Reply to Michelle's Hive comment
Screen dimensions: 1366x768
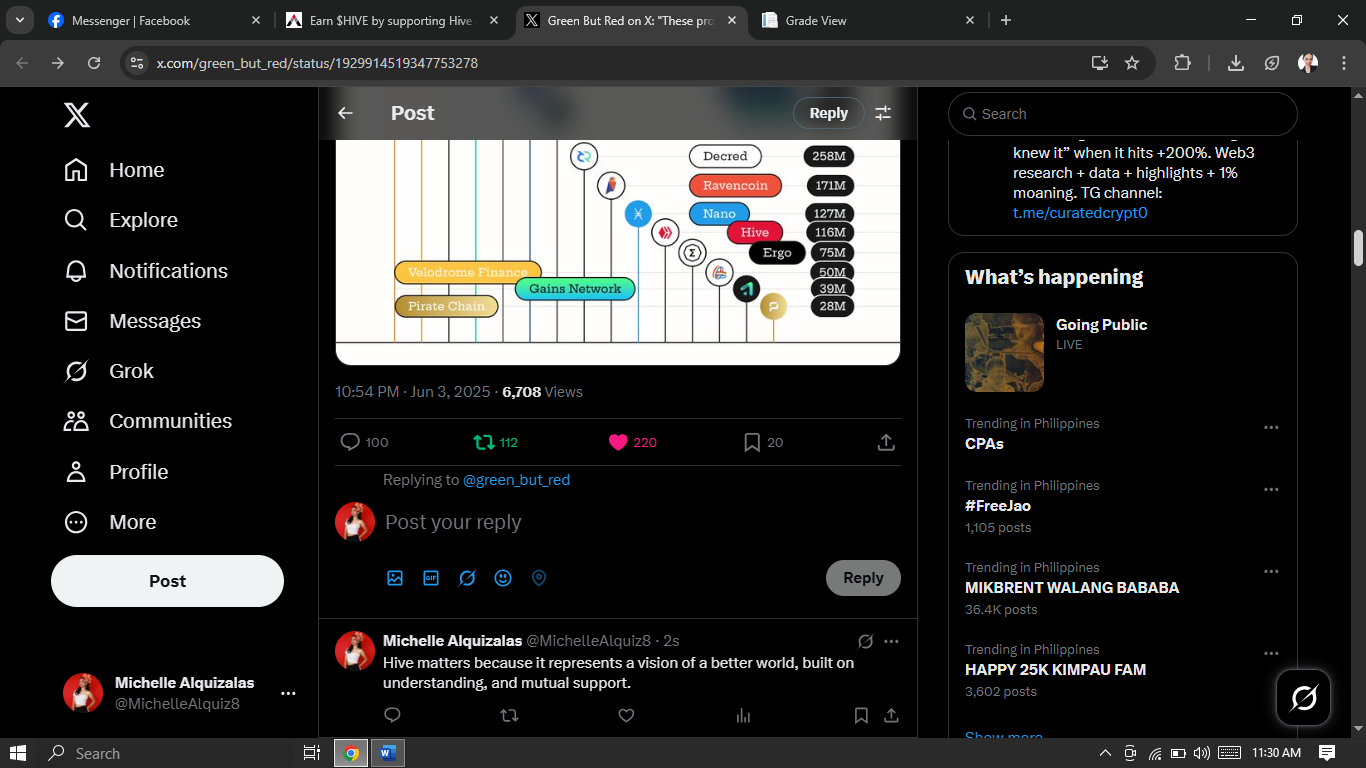(x=392, y=715)
